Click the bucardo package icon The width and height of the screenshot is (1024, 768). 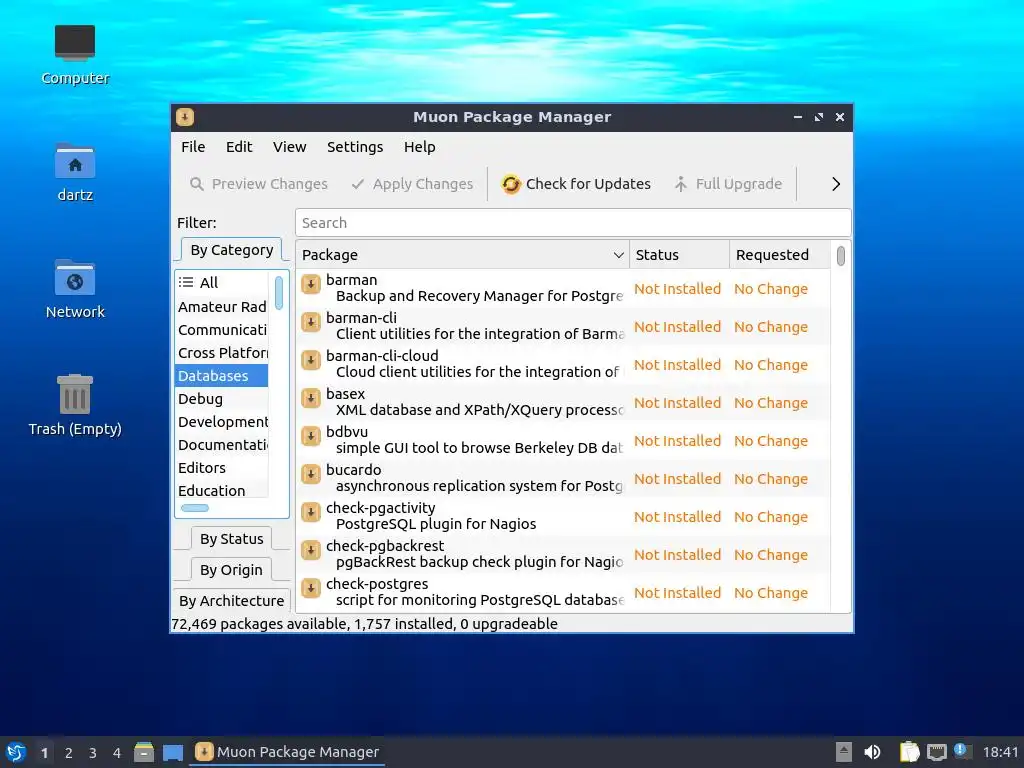click(311, 474)
